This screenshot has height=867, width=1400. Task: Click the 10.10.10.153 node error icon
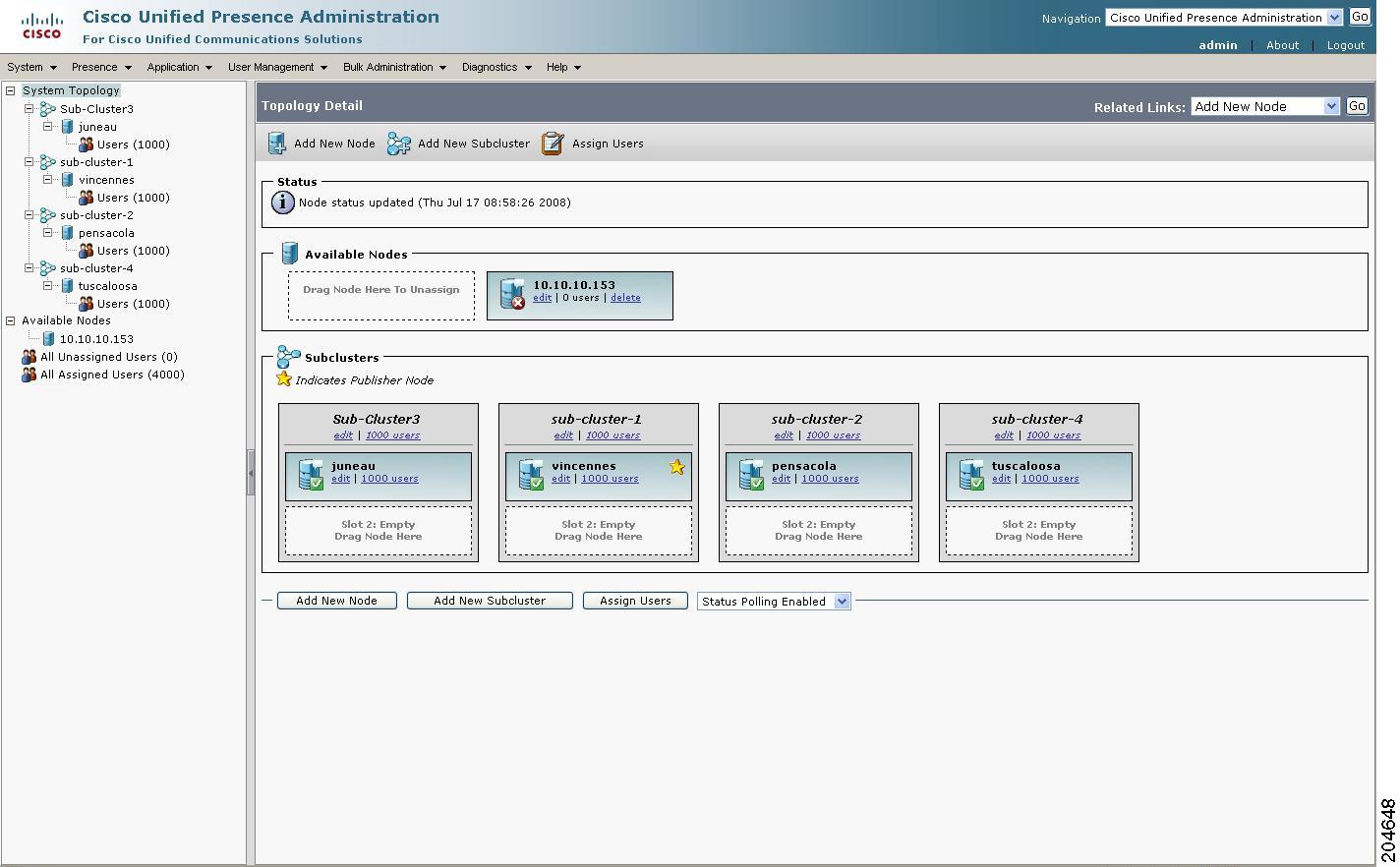pyautogui.click(x=512, y=294)
